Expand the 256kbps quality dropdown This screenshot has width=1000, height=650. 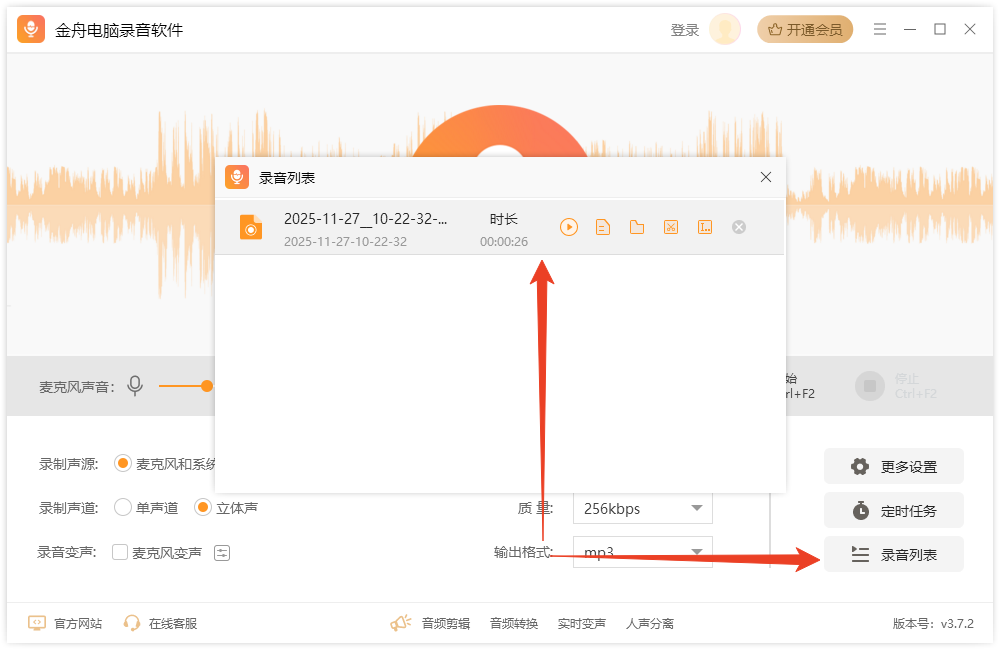point(642,508)
